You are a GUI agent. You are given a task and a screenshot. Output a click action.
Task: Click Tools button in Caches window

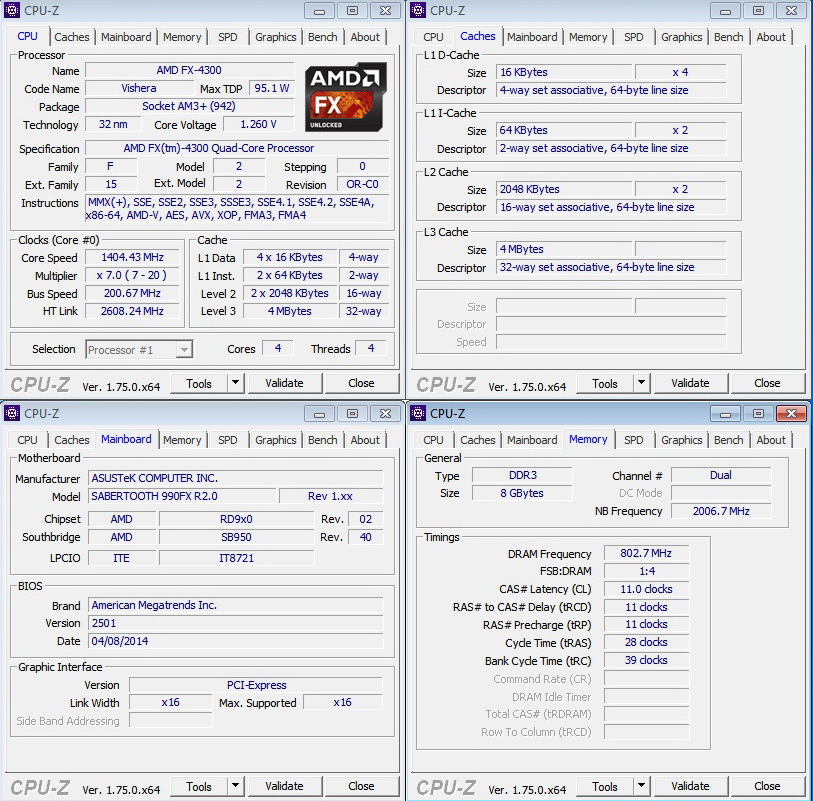pos(605,383)
